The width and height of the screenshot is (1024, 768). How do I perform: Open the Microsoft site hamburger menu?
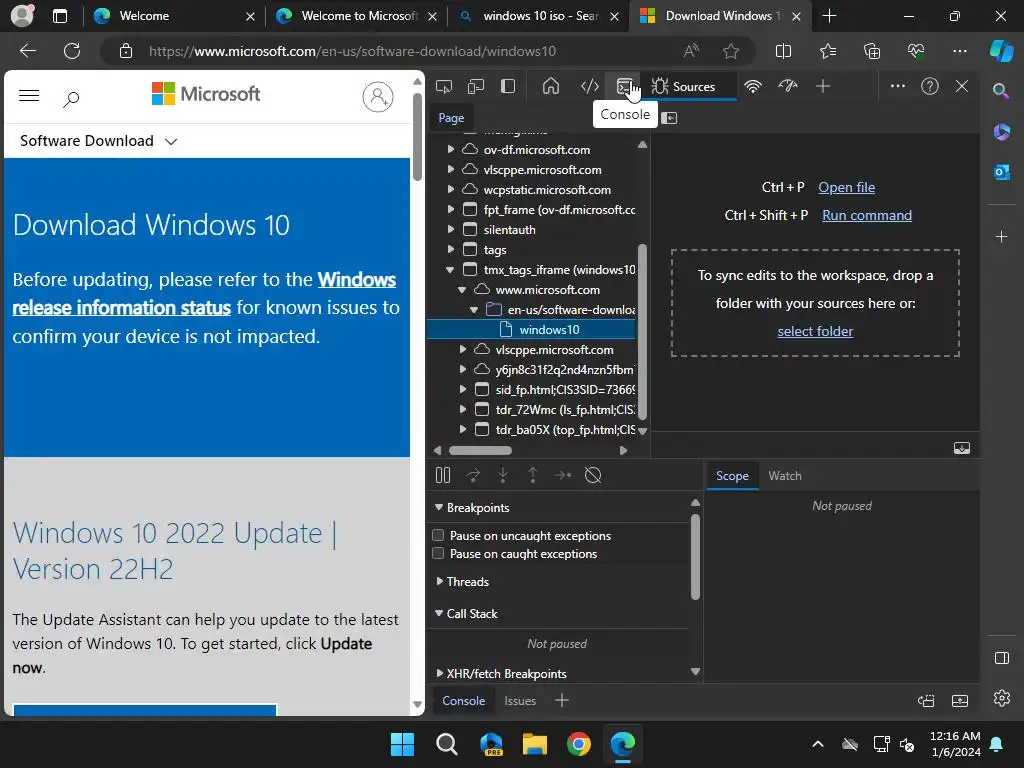(x=29, y=96)
